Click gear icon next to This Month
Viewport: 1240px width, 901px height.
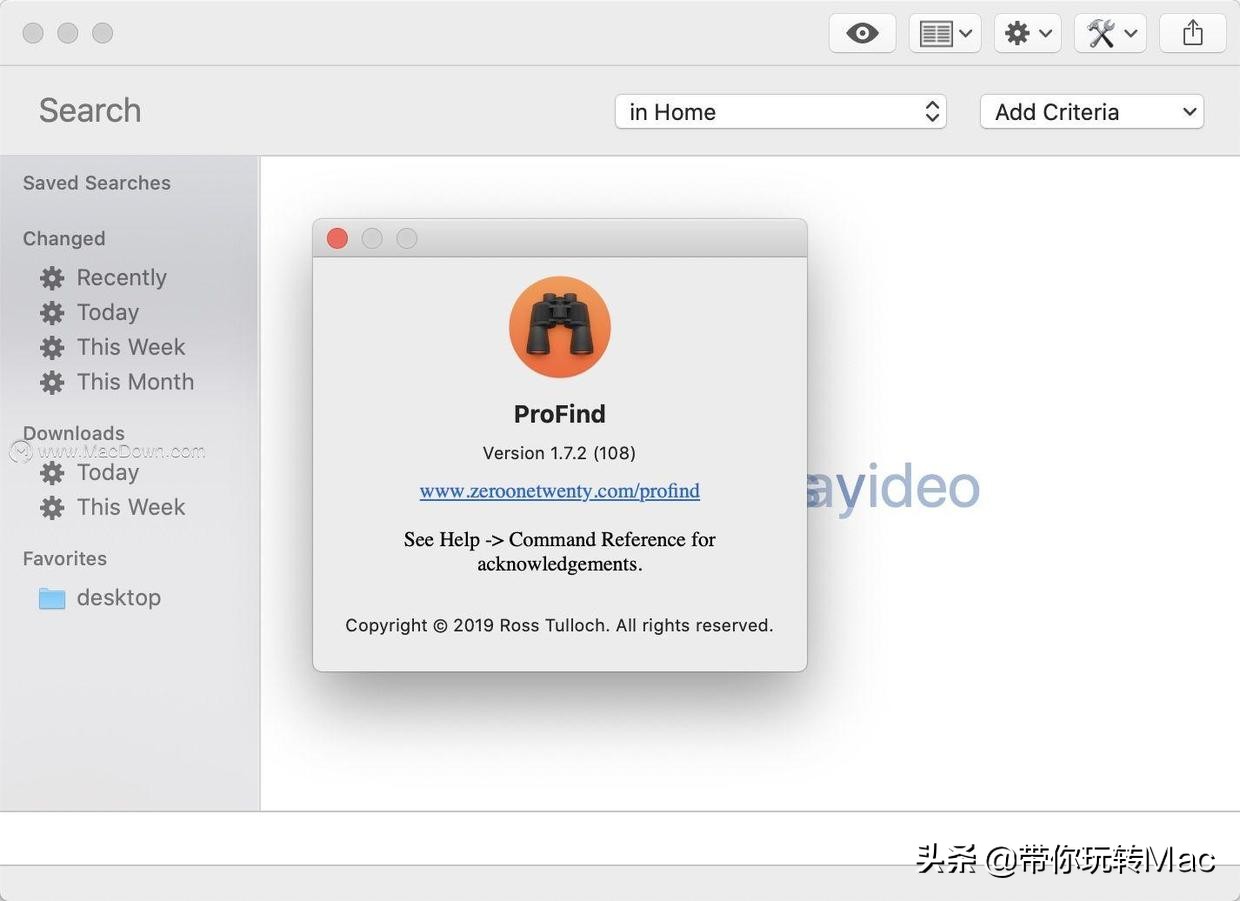[x=52, y=382]
